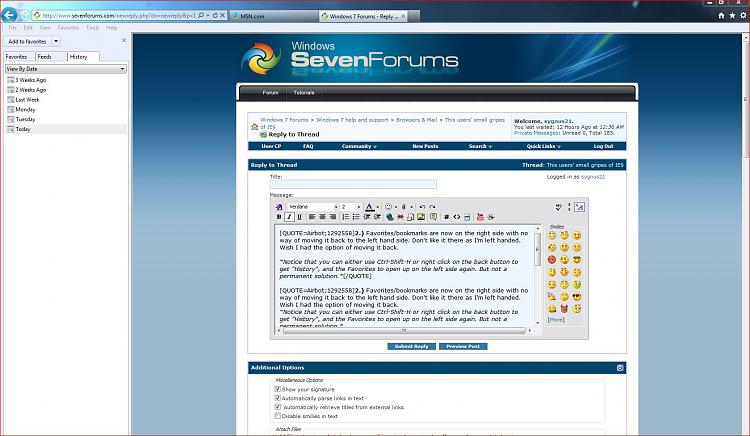Expand the Community menu
750x436 pixels.
359,146
